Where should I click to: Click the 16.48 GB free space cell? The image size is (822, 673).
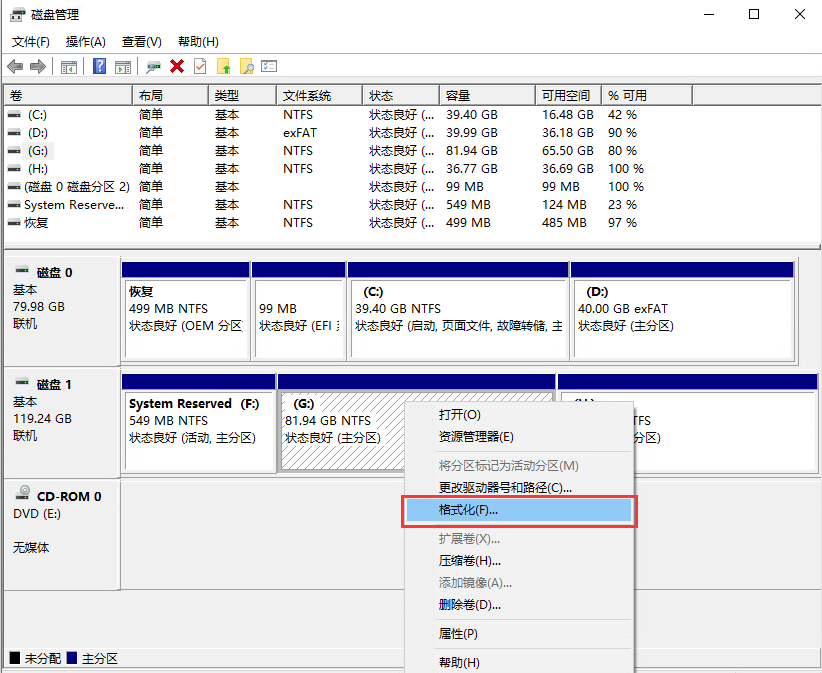pyautogui.click(x=568, y=115)
